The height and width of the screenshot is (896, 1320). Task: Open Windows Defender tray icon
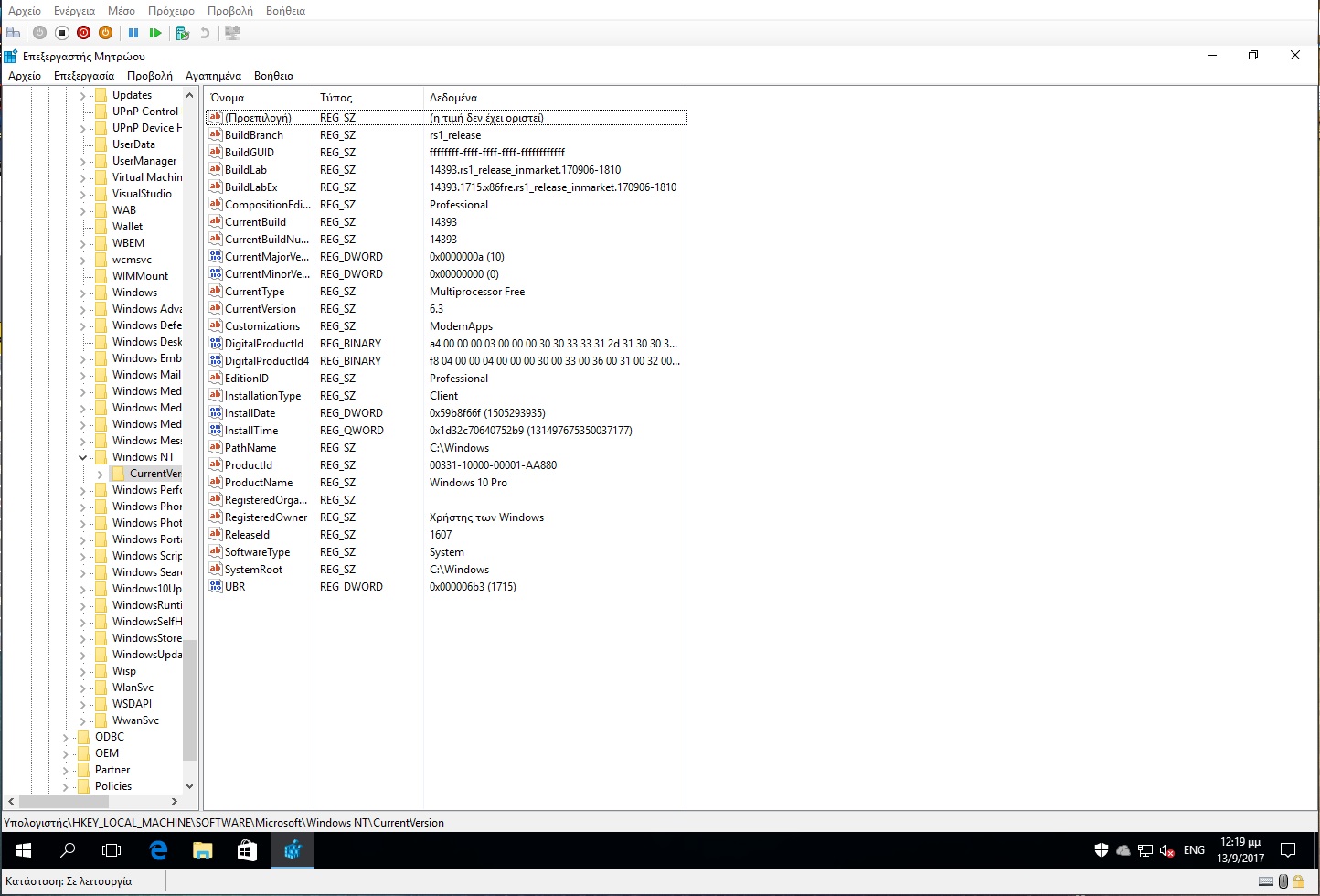tap(1102, 850)
